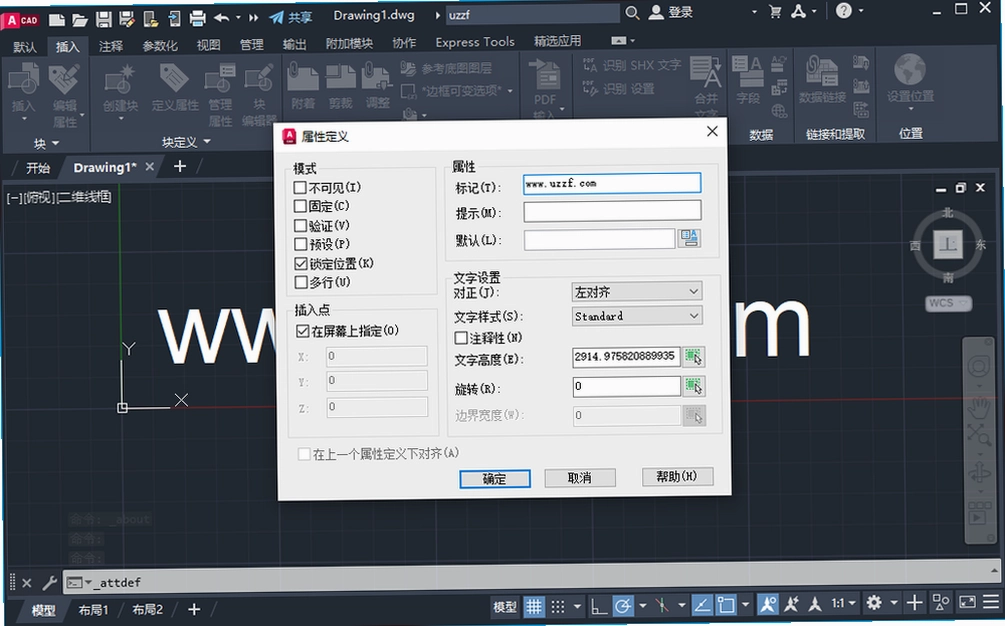The height and width of the screenshot is (626, 1005).
Task: Save the drawing with the floppy disk icon
Action: coord(104,19)
